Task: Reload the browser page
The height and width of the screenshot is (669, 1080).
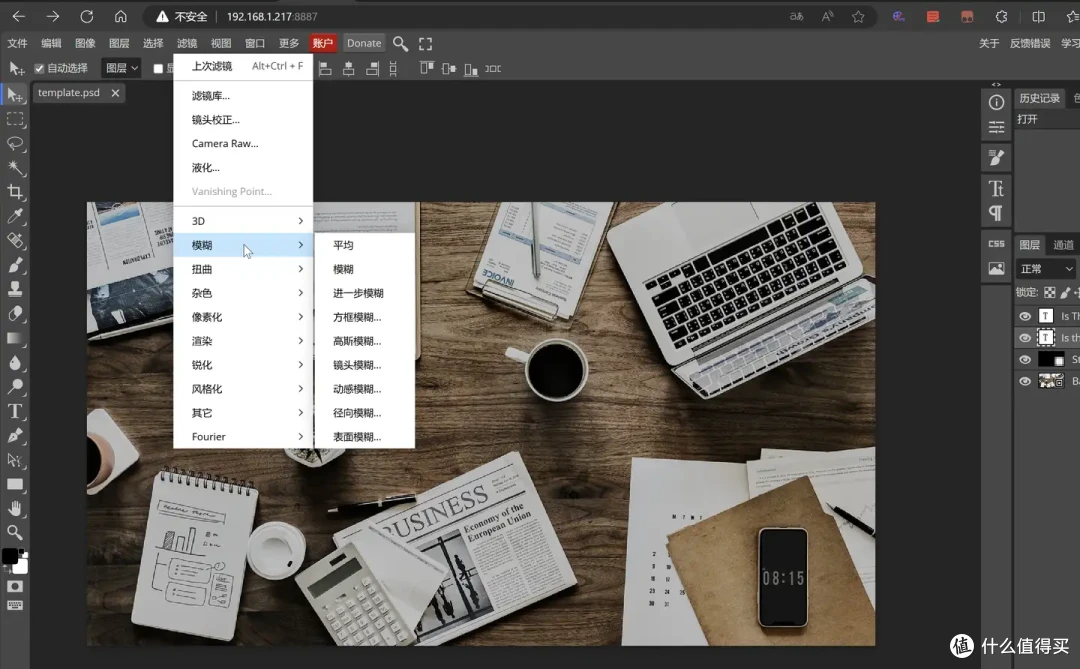Action: (x=86, y=17)
